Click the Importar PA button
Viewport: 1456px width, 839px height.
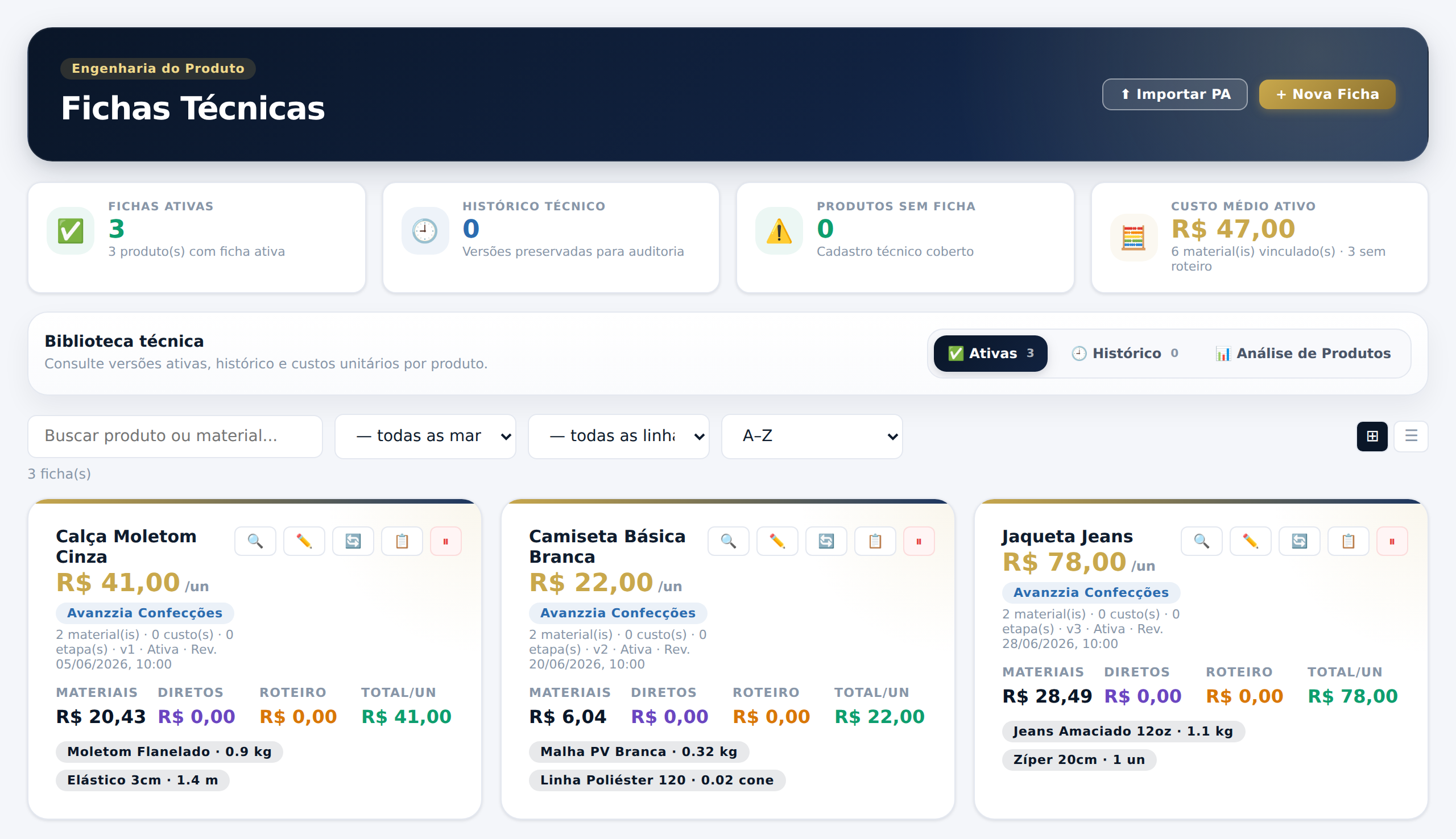1174,94
